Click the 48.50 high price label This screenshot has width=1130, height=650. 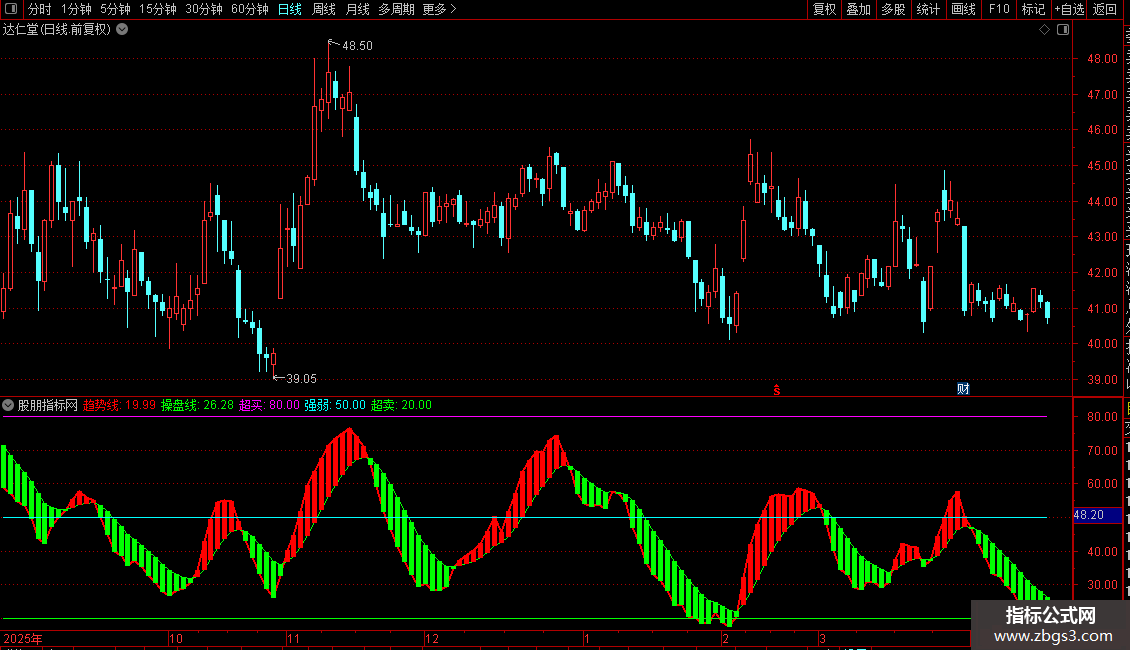pos(357,45)
